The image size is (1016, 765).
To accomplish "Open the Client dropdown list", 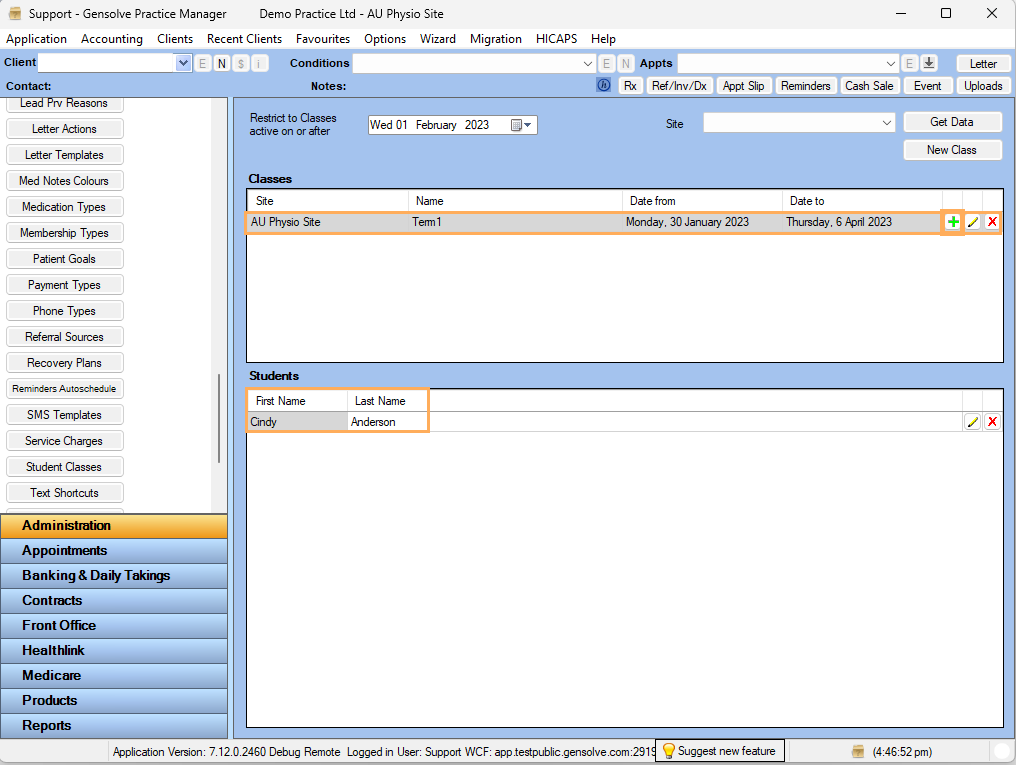I will coord(183,63).
